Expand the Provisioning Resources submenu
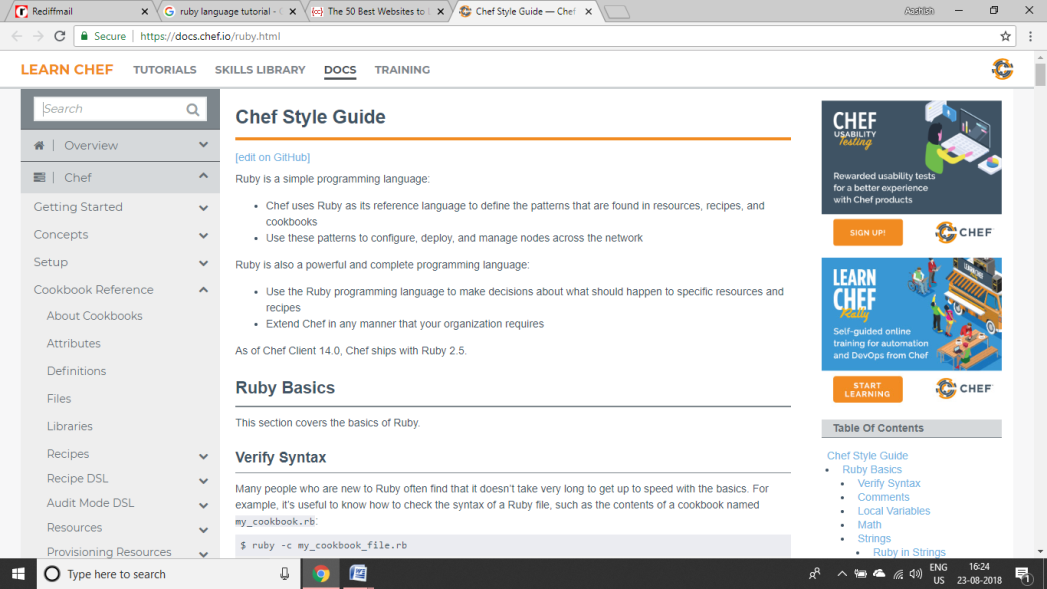 [203, 554]
